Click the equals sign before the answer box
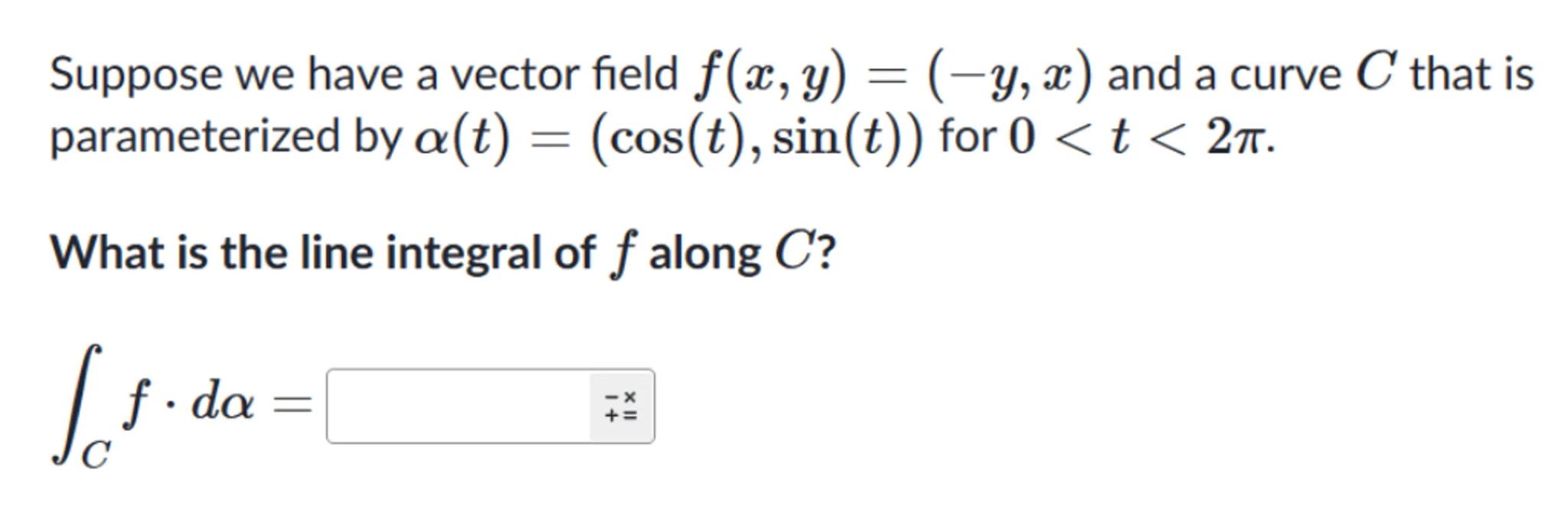The image size is (1568, 526). click(293, 403)
